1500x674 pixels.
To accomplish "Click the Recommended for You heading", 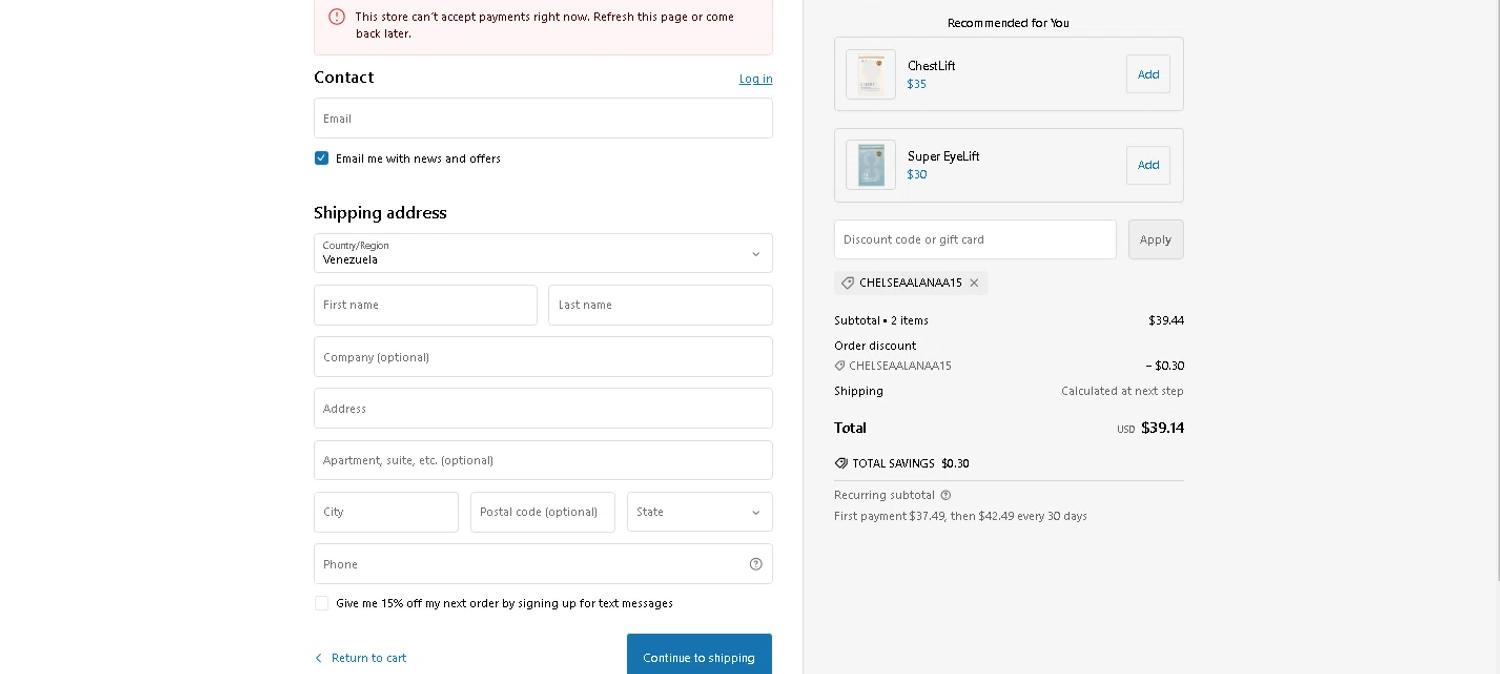I will coord(1008,23).
